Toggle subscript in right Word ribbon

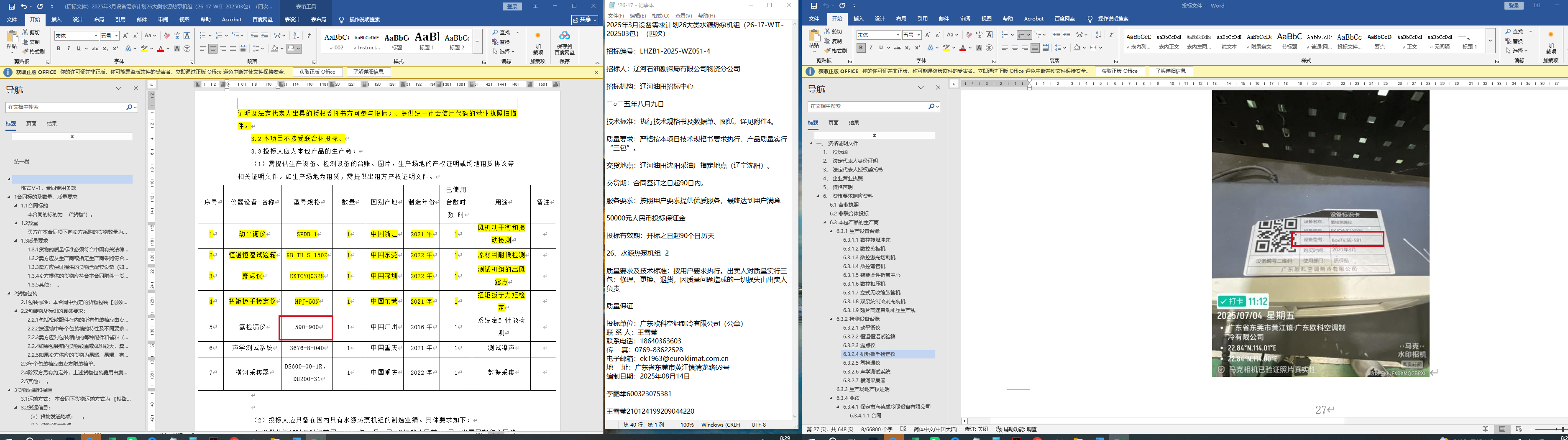(x=908, y=47)
